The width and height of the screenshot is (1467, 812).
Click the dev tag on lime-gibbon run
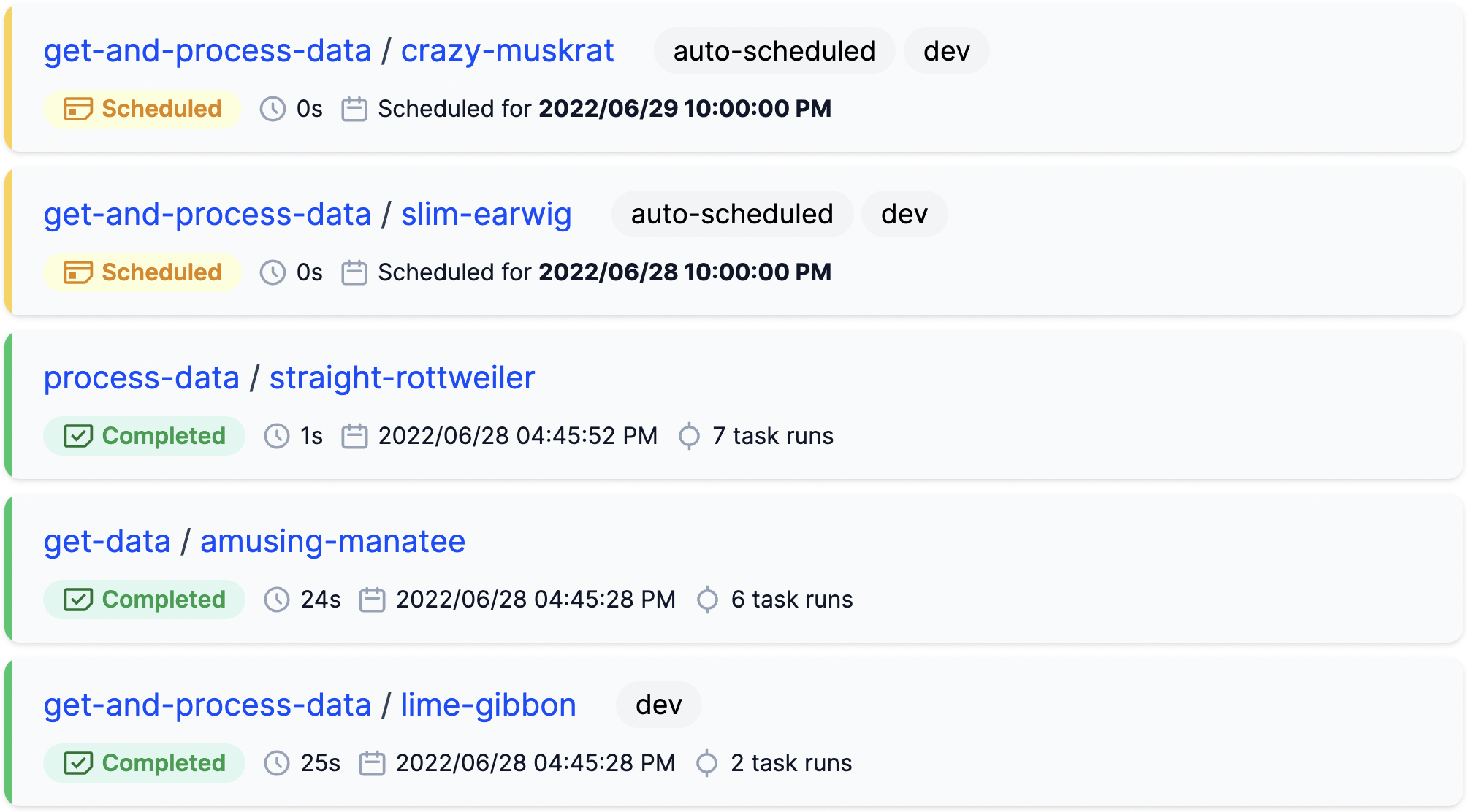pyautogui.click(x=658, y=705)
